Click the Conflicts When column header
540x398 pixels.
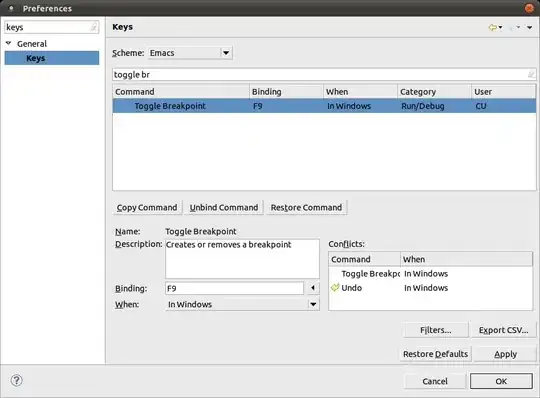click(x=466, y=259)
